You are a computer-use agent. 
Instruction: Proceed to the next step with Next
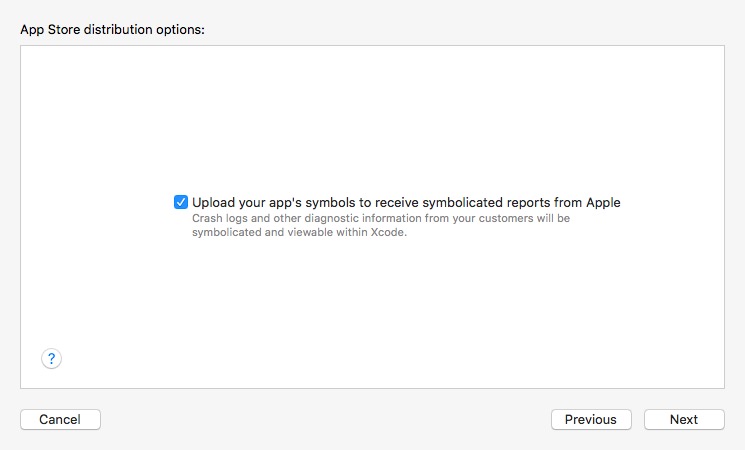point(684,420)
